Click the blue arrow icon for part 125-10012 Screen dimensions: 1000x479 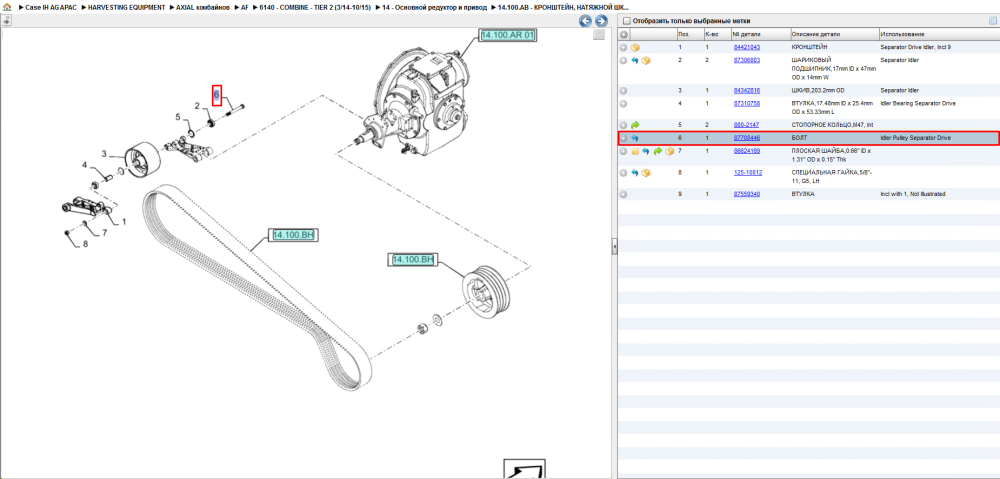[x=635, y=172]
